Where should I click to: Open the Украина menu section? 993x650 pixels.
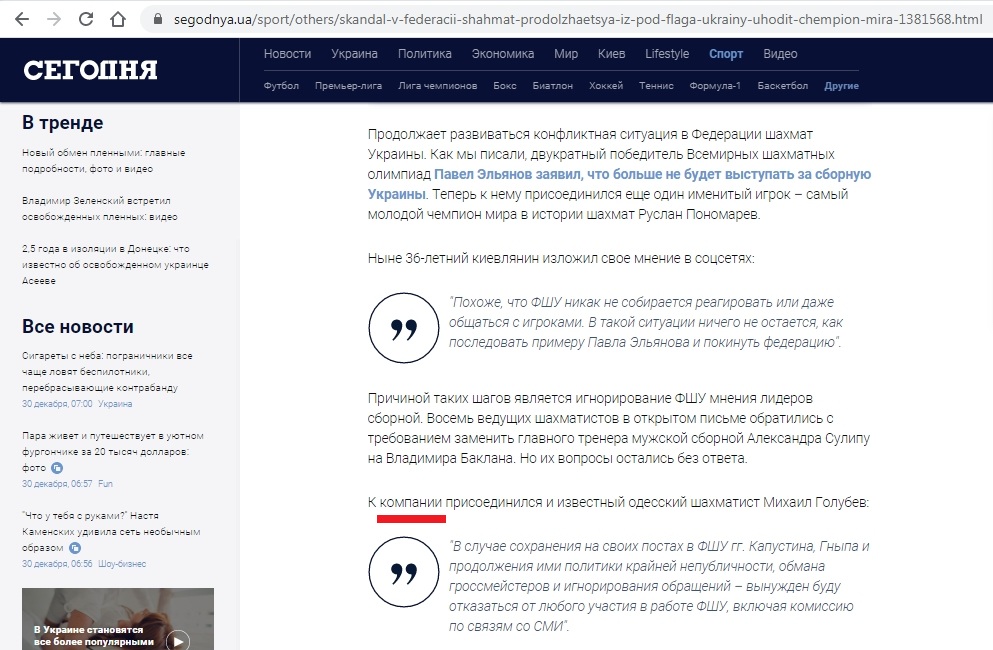(355, 54)
